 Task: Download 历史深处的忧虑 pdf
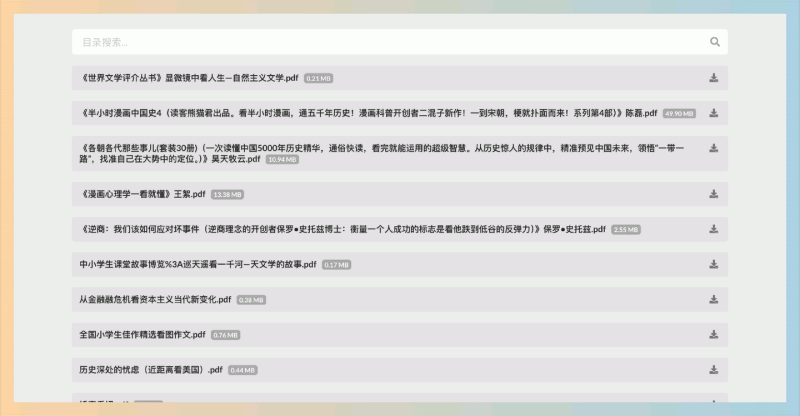714,370
